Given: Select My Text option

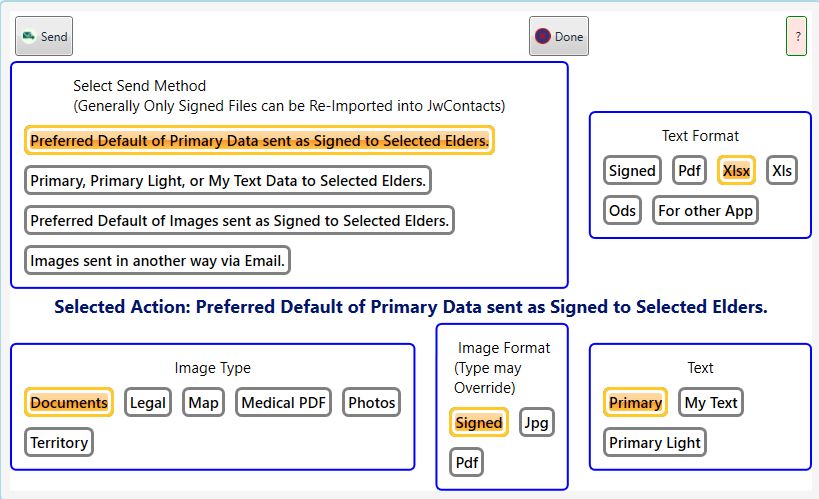Looking at the screenshot, I should tap(710, 402).
